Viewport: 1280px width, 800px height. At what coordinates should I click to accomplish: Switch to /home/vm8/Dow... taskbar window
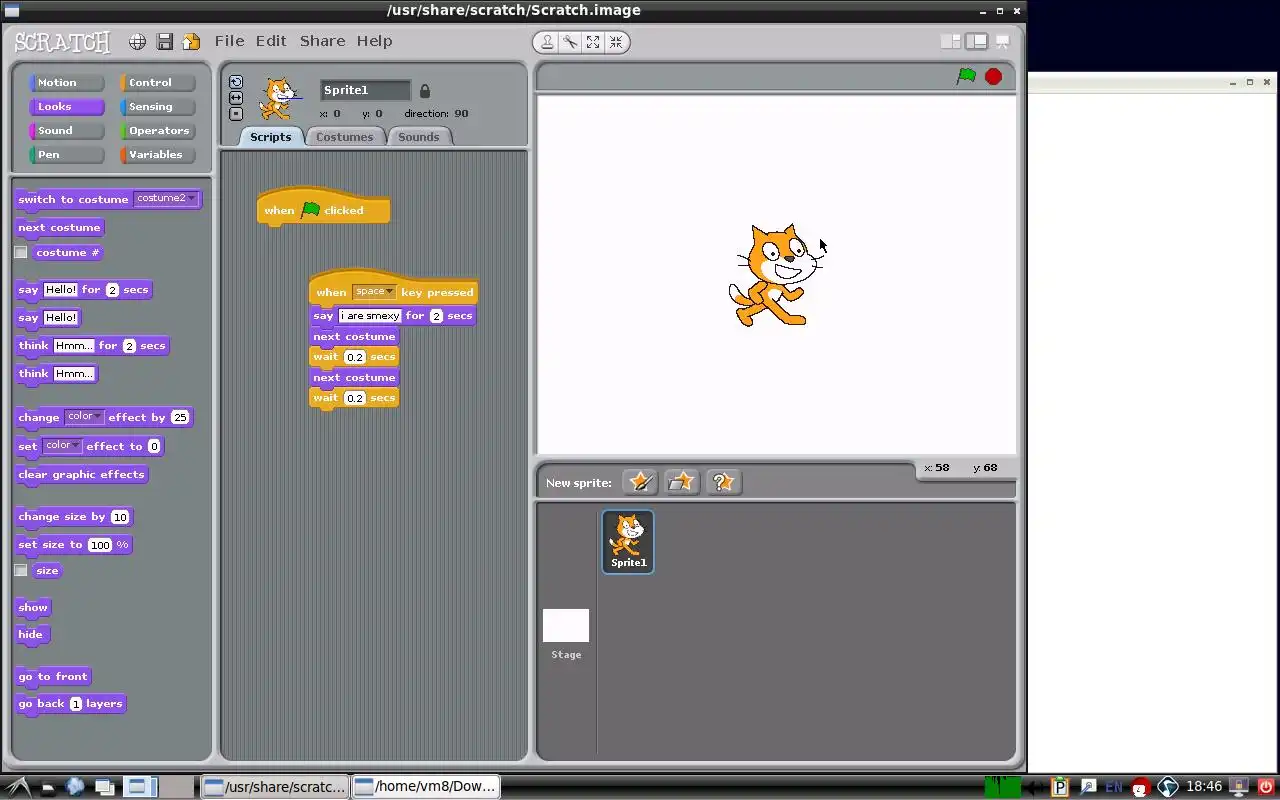[426, 786]
